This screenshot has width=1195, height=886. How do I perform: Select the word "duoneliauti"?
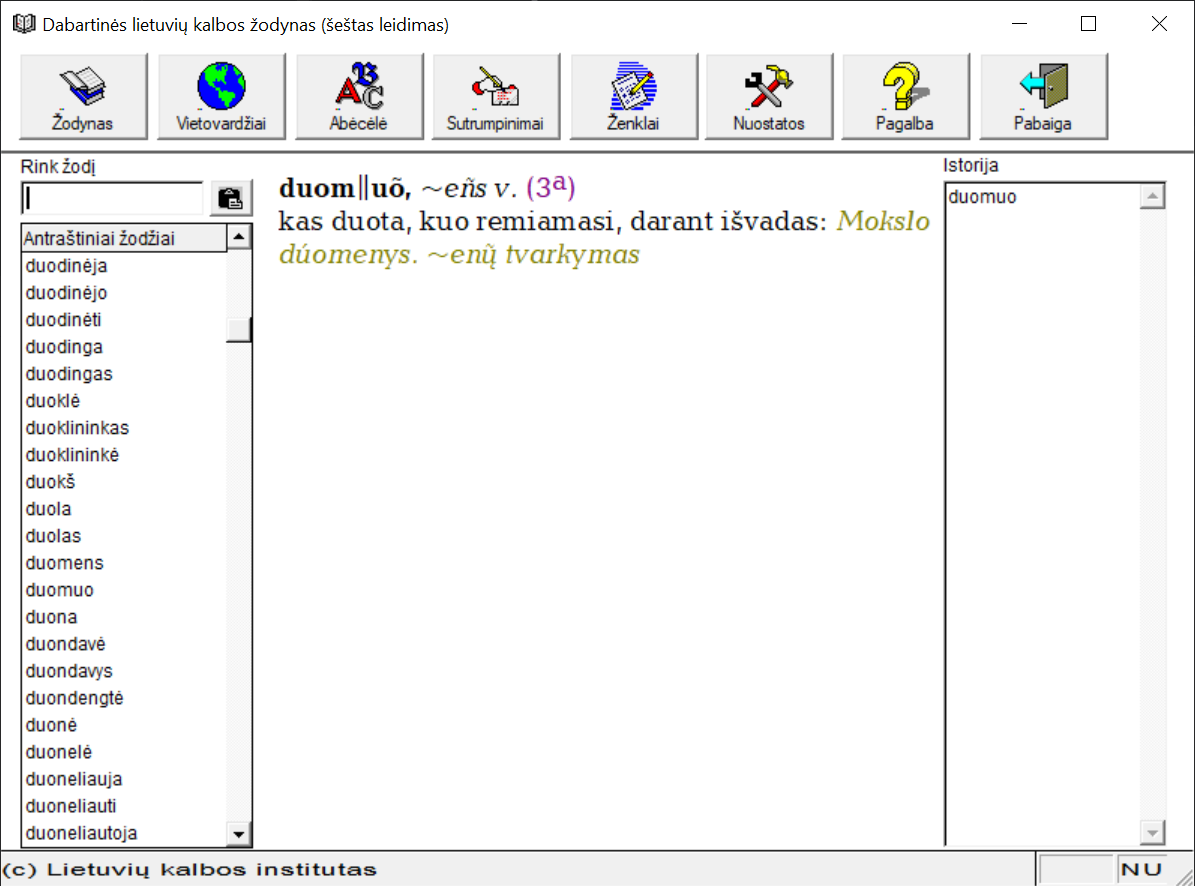click(x=71, y=806)
